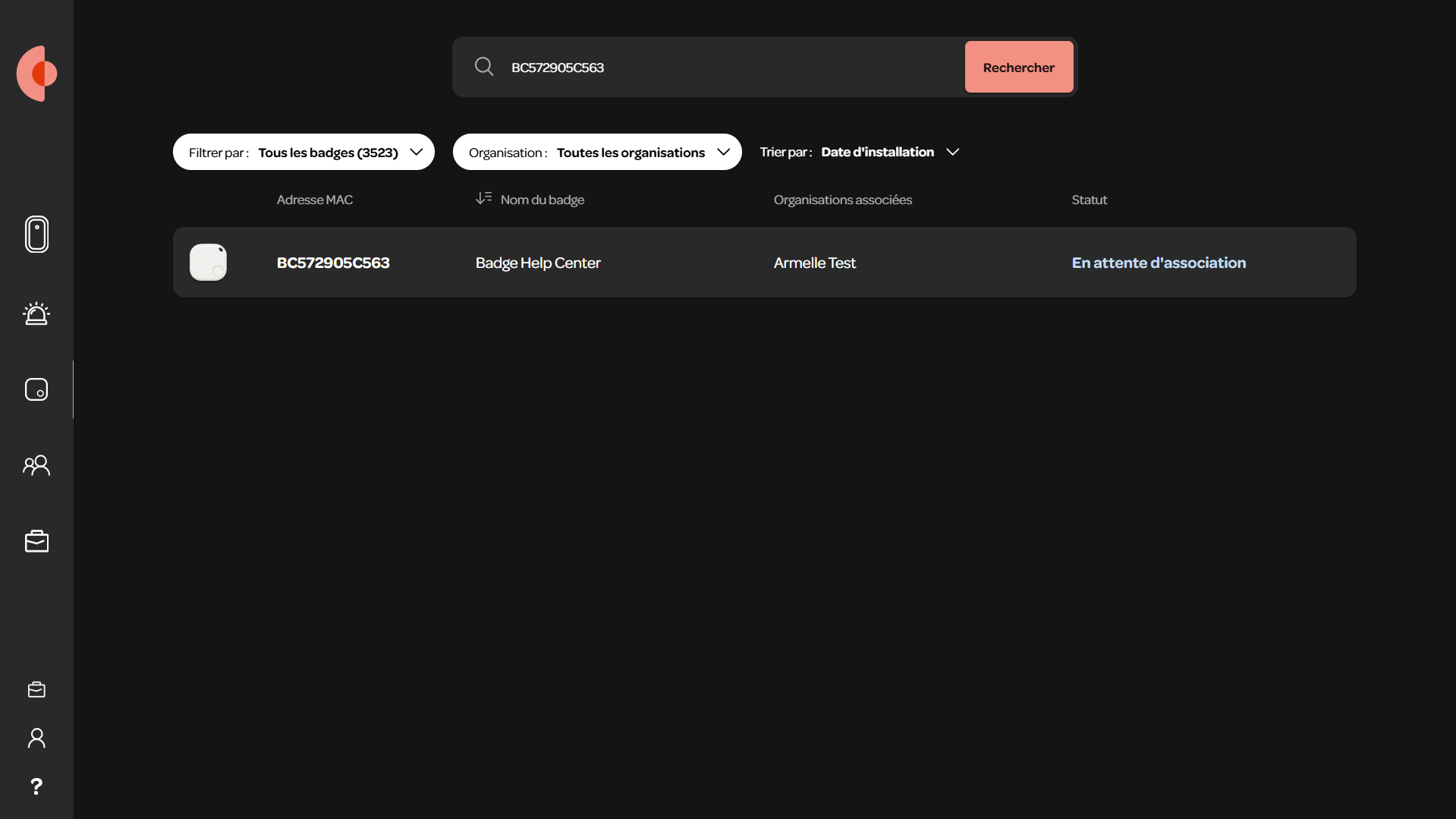The height and width of the screenshot is (819, 1456).
Task: Click the search magnifier icon
Action: click(x=484, y=67)
